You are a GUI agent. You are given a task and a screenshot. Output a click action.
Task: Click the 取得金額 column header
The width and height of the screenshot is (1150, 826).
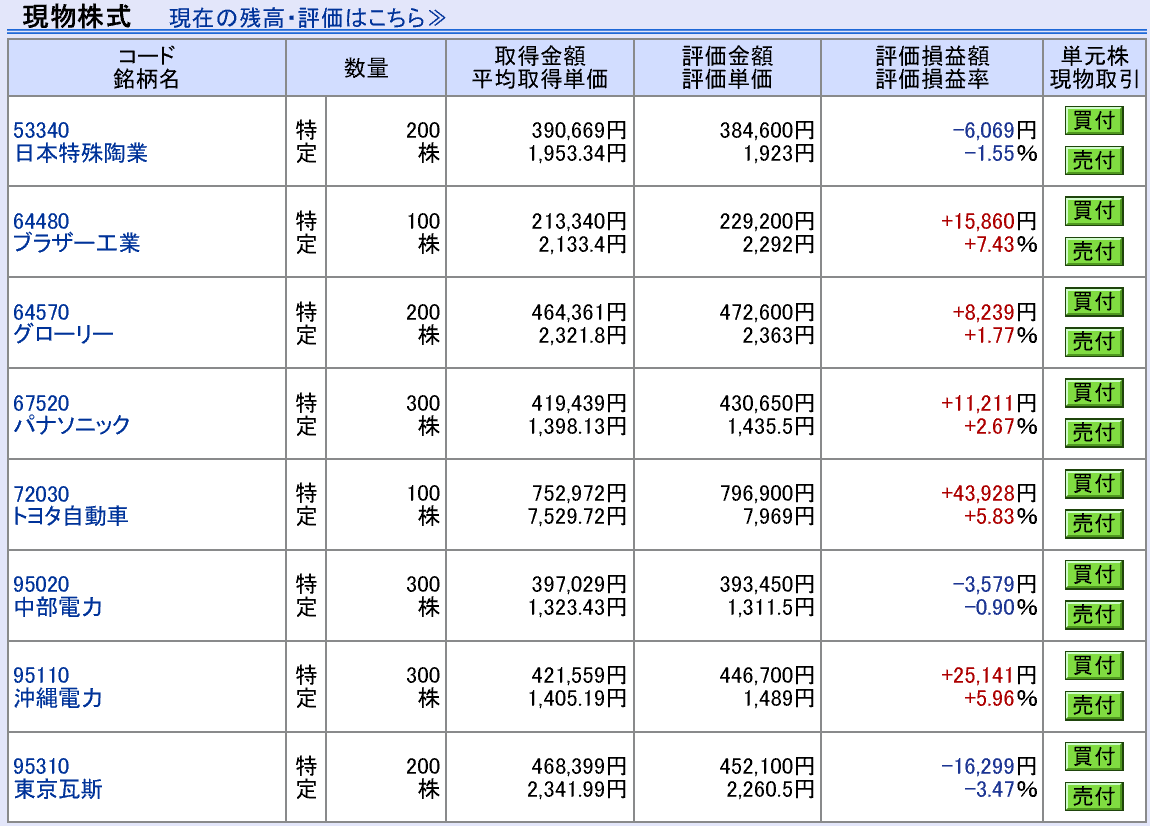(x=540, y=56)
